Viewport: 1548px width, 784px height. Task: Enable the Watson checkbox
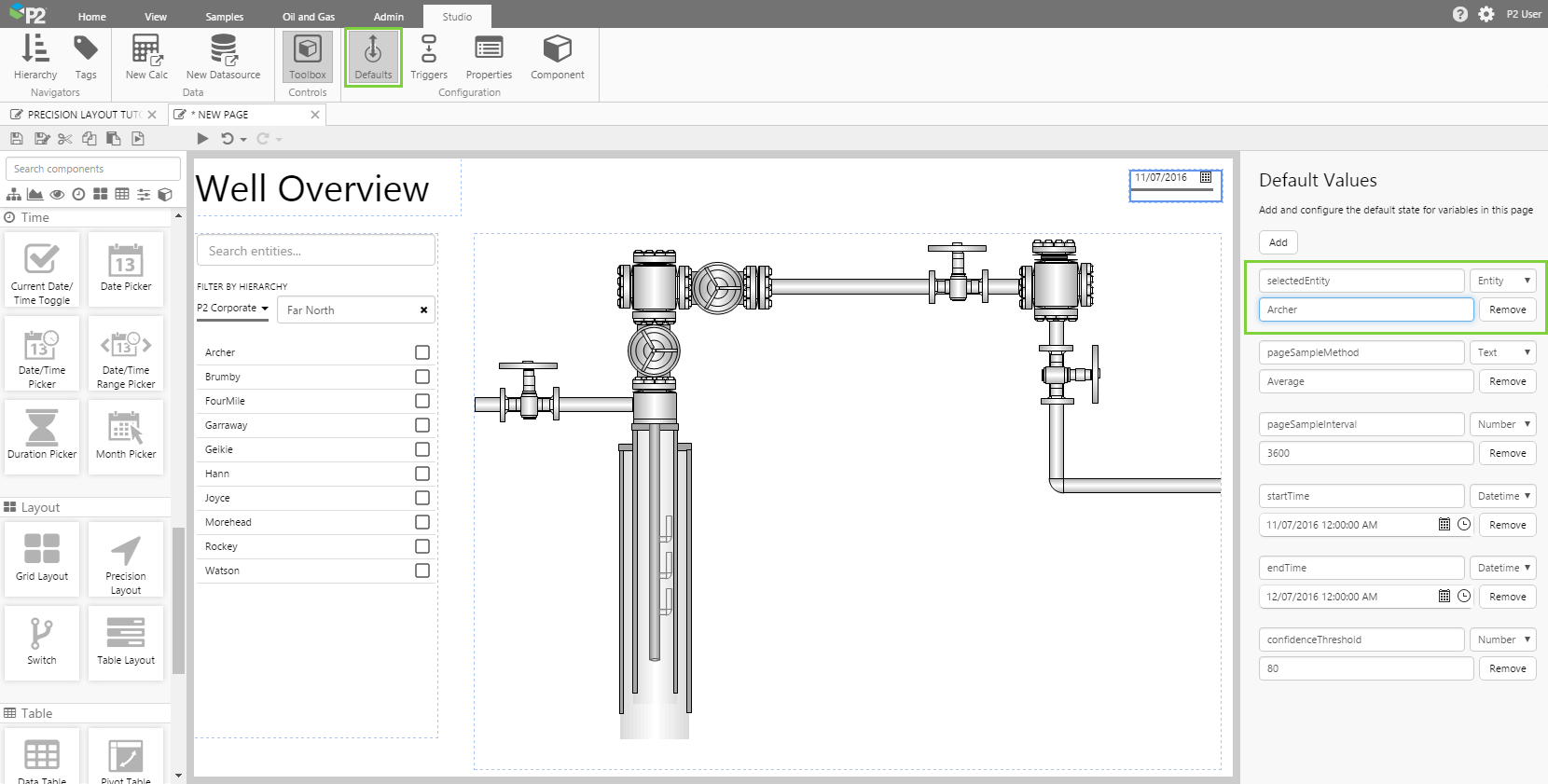pyautogui.click(x=422, y=571)
